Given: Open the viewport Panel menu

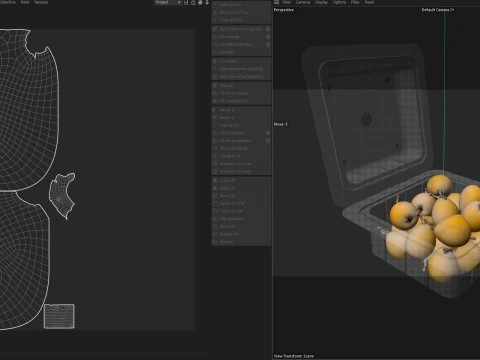Looking at the screenshot, I should 369,2.
